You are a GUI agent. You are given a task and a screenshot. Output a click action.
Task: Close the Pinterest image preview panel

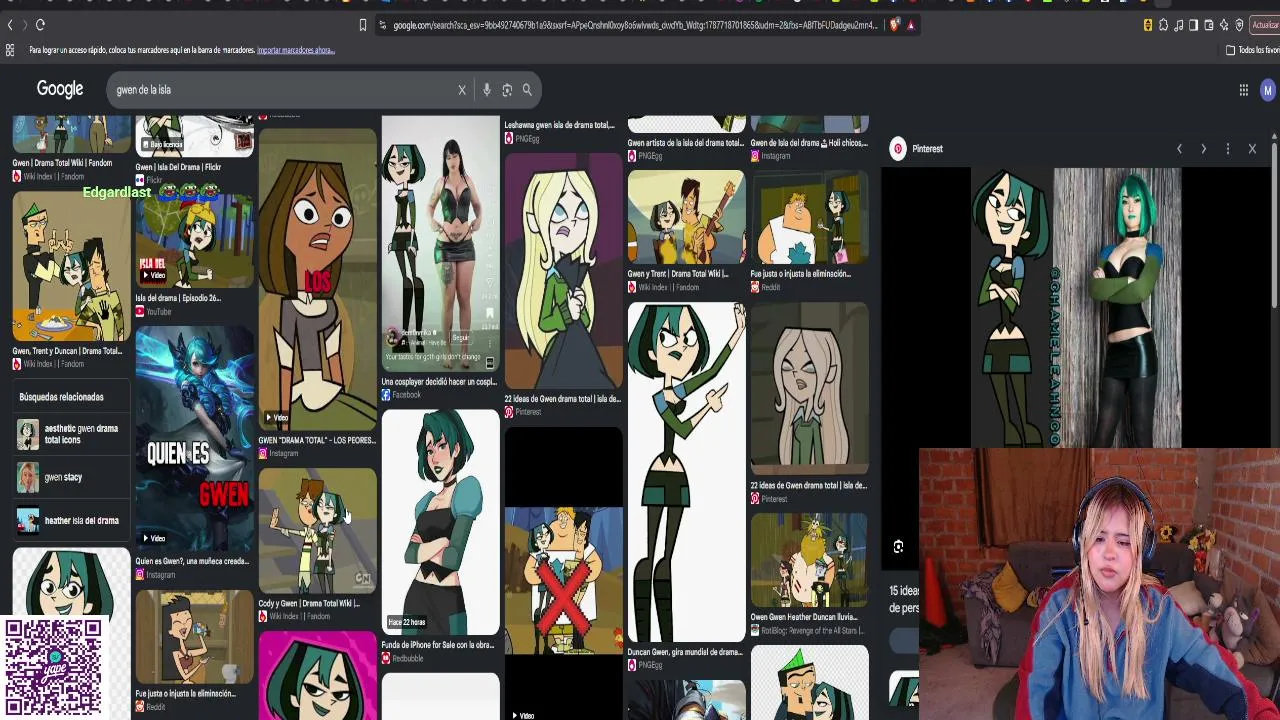(x=1252, y=149)
